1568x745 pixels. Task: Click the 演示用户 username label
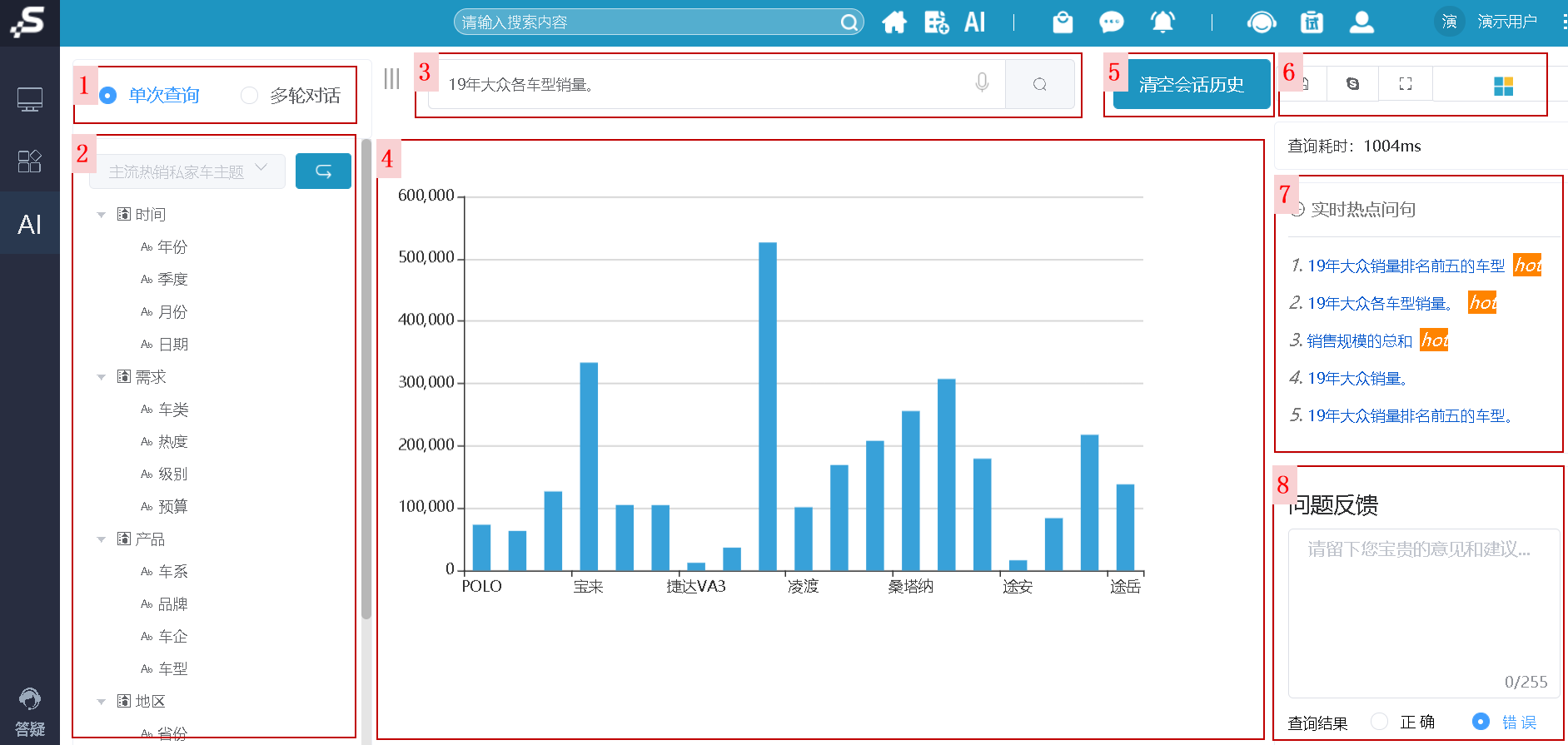tap(1507, 22)
